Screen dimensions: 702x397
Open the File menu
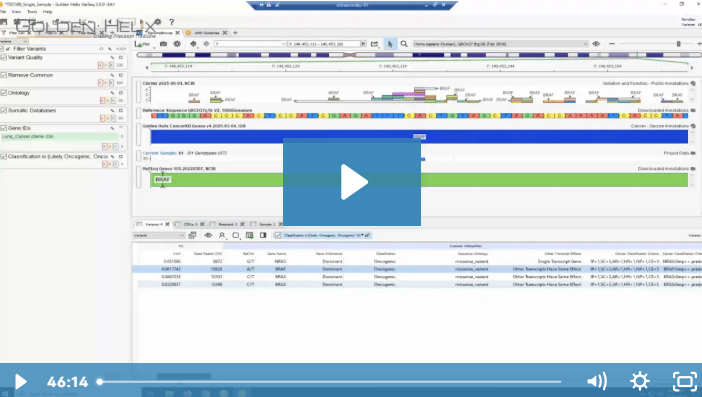[3, 12]
